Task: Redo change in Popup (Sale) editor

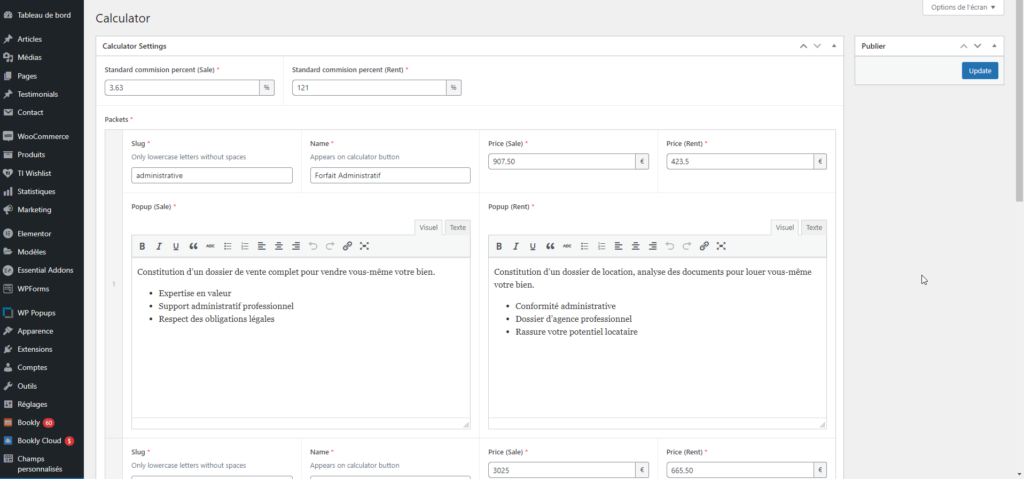Action: pyautogui.click(x=330, y=246)
